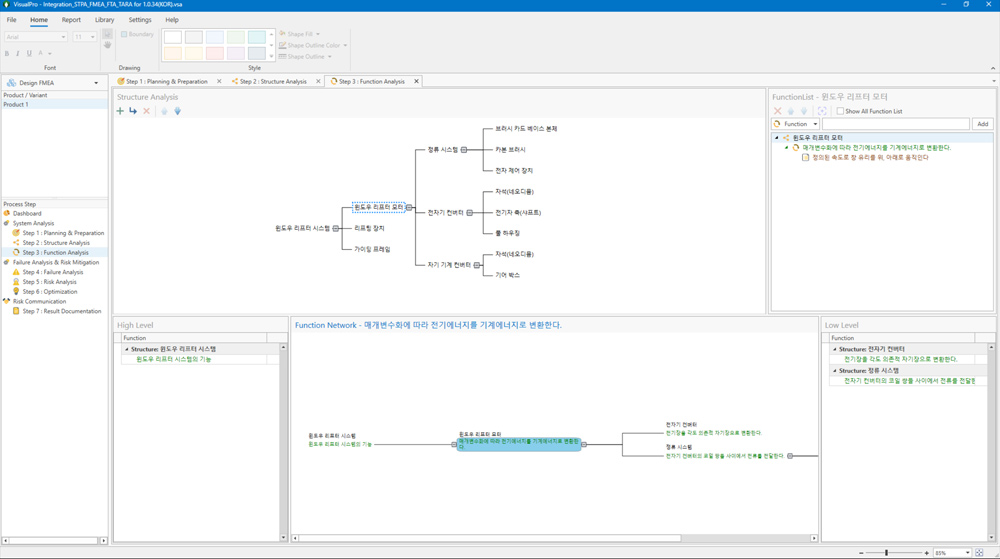Viewport: 1000px width, 559px height.
Task: Click the Function Network horizontal scrollbar
Action: pos(490,538)
